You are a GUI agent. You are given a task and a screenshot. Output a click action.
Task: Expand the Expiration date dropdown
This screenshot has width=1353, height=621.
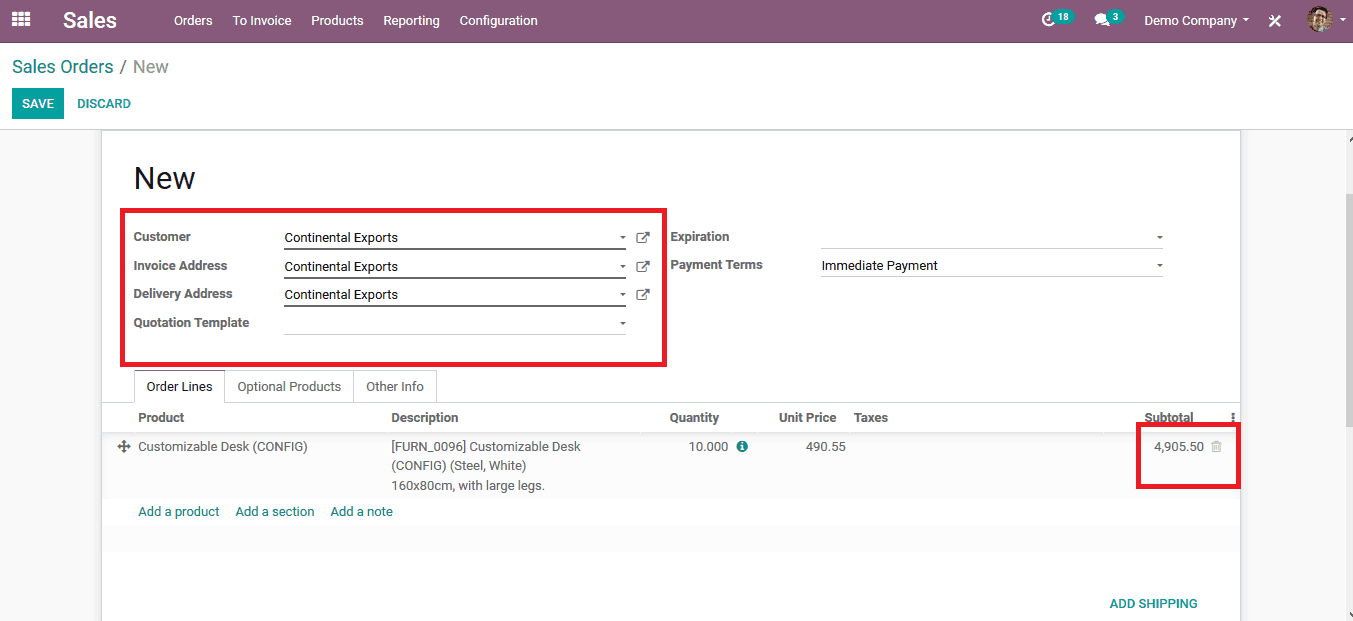[1159, 238]
